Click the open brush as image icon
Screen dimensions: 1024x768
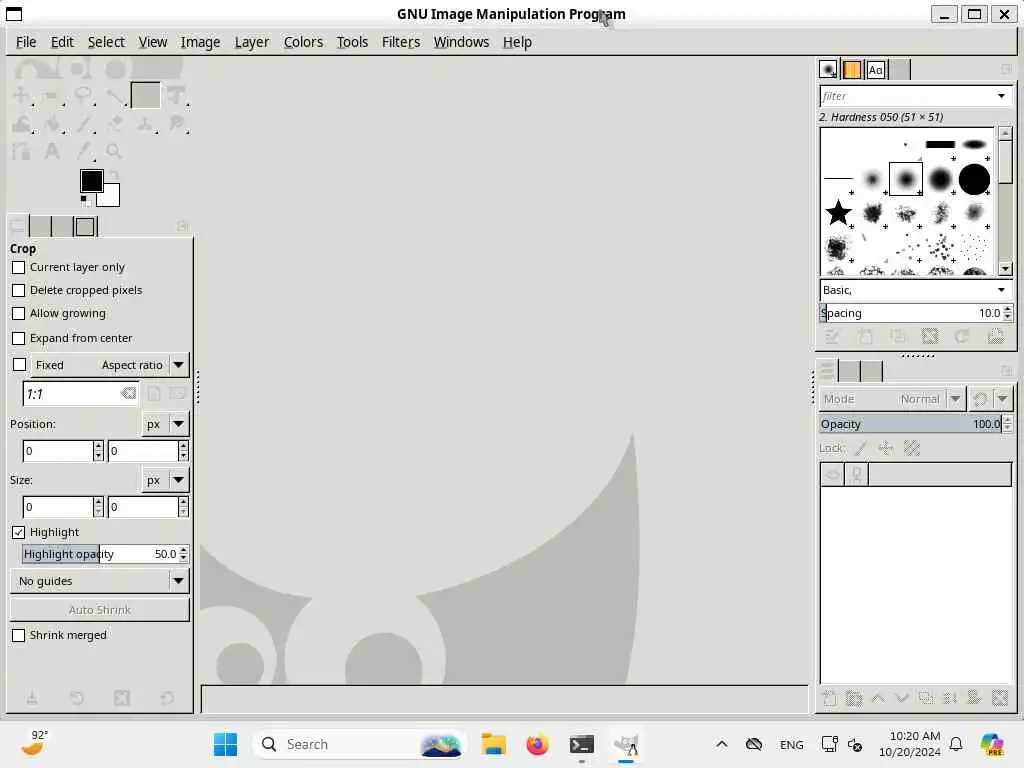995,336
